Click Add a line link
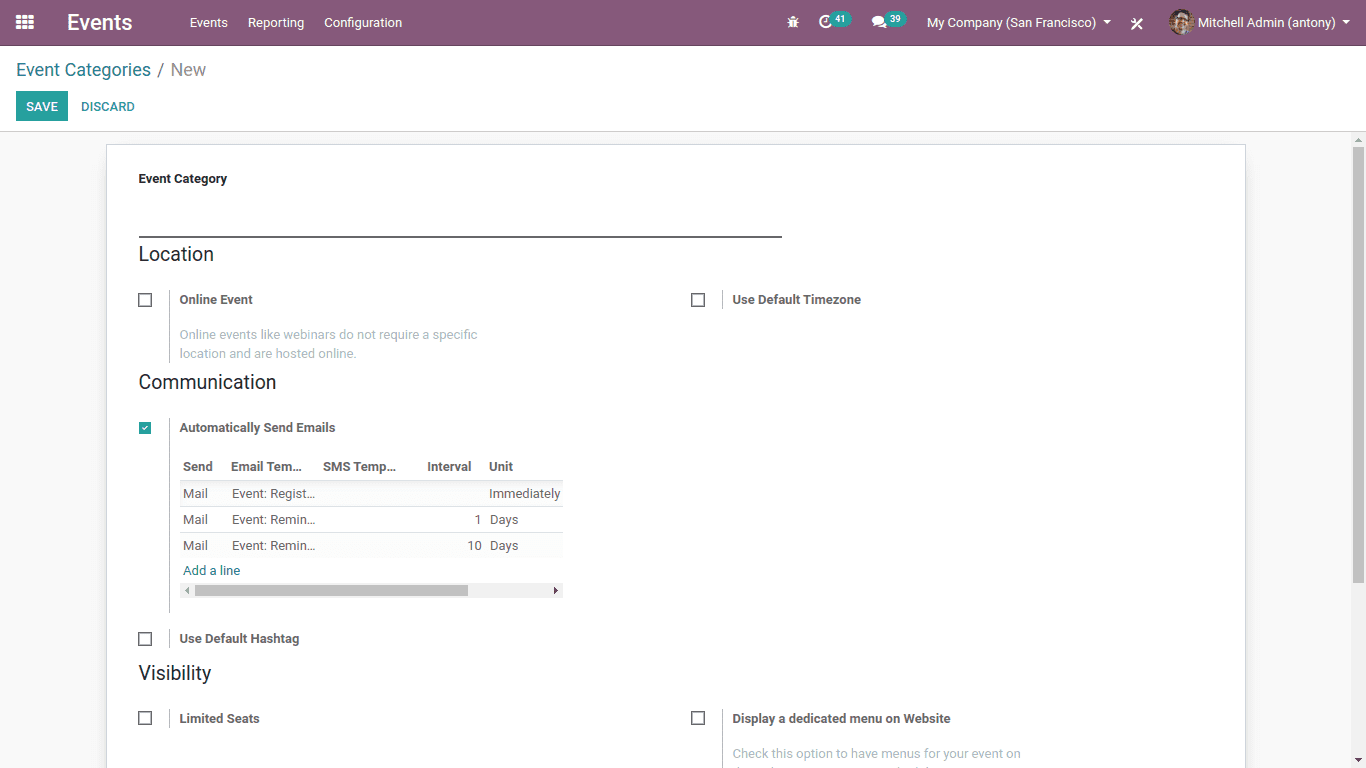This screenshot has width=1366, height=768. [212, 571]
